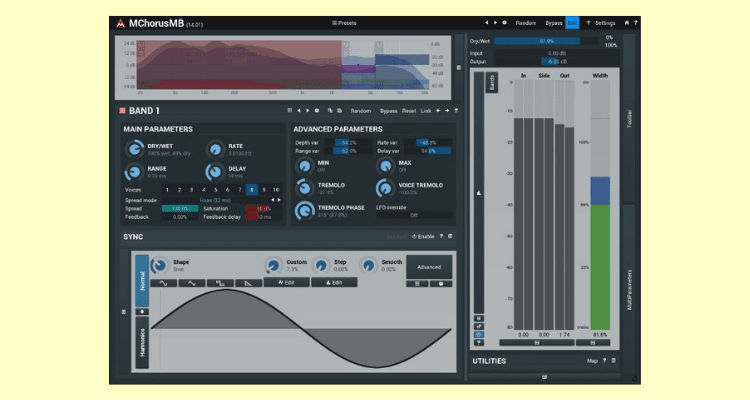Open LFO override Off dropdown
750x400 pixels.
(414, 215)
